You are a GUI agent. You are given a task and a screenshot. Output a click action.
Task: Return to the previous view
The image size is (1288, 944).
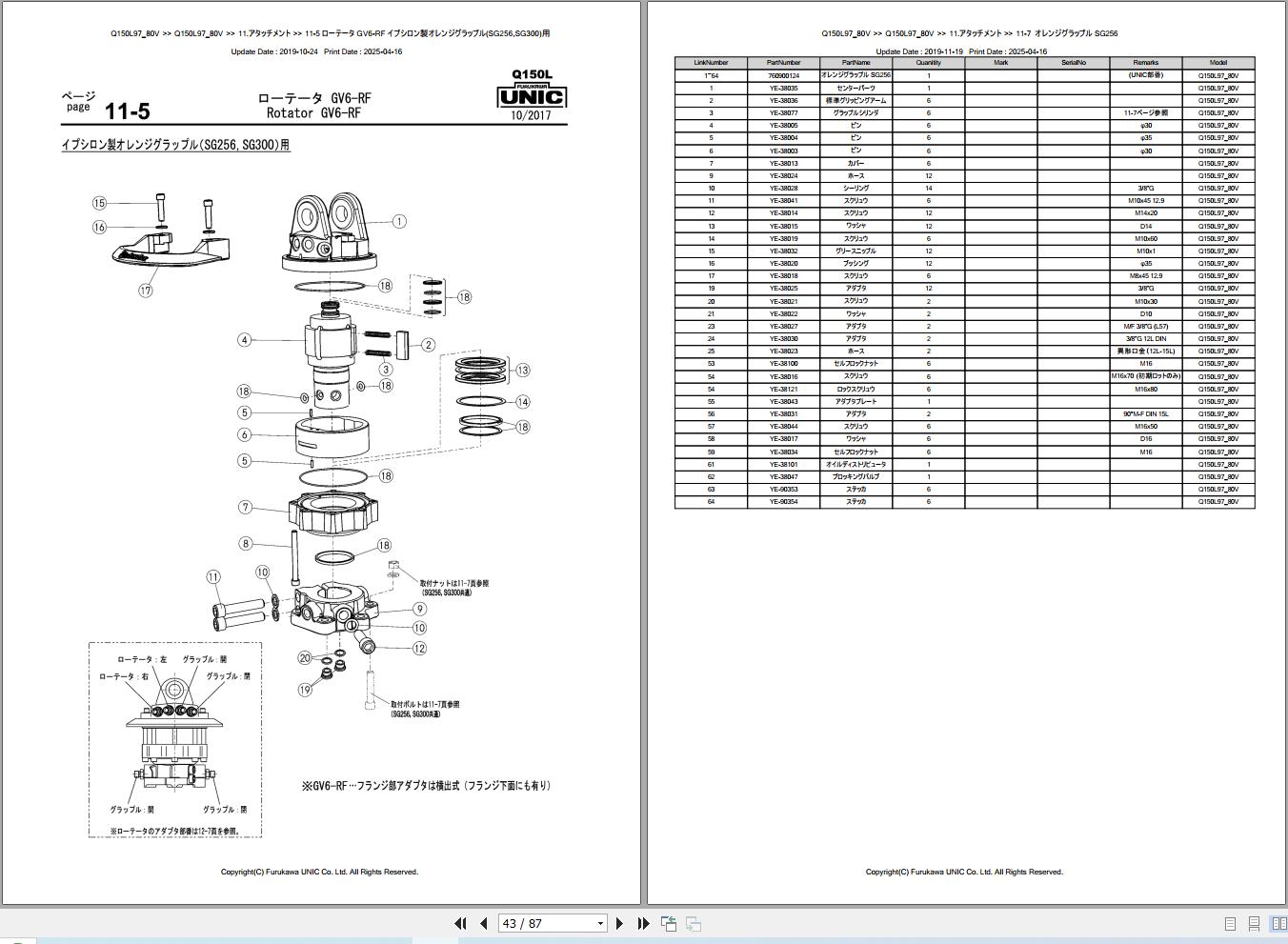669,923
